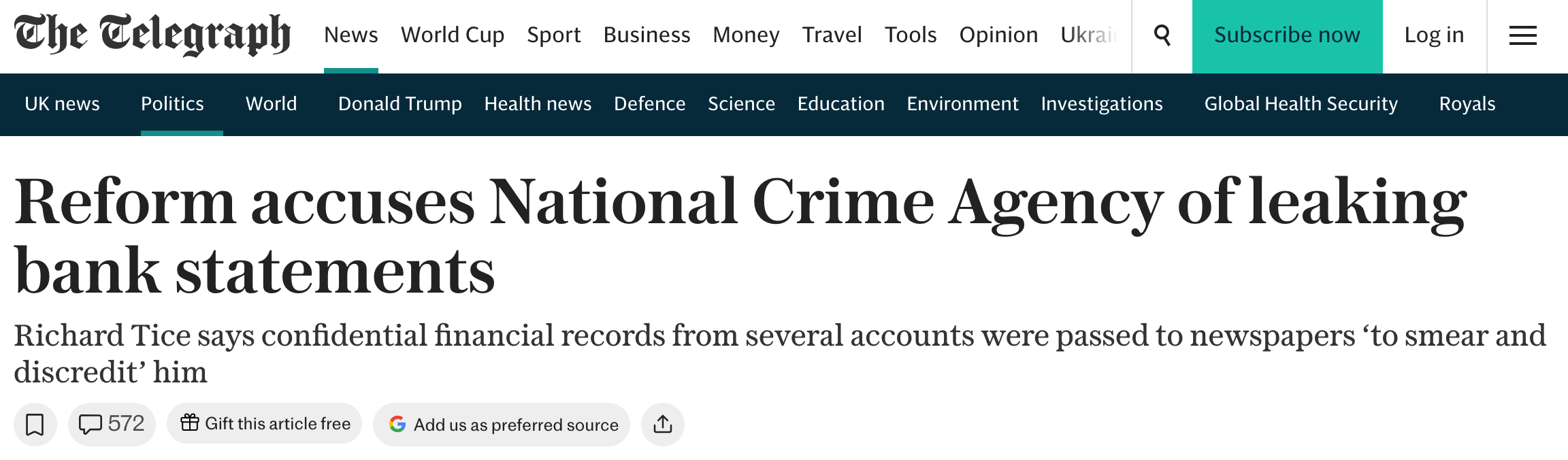The height and width of the screenshot is (460, 1568).
Task: Select the Opinion menu item
Action: point(998,35)
